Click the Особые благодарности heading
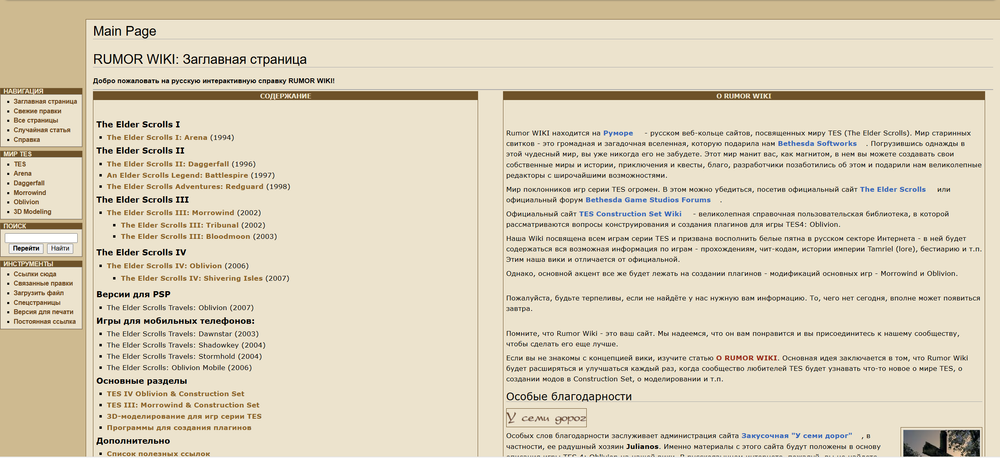This screenshot has width=1000, height=458. (569, 397)
